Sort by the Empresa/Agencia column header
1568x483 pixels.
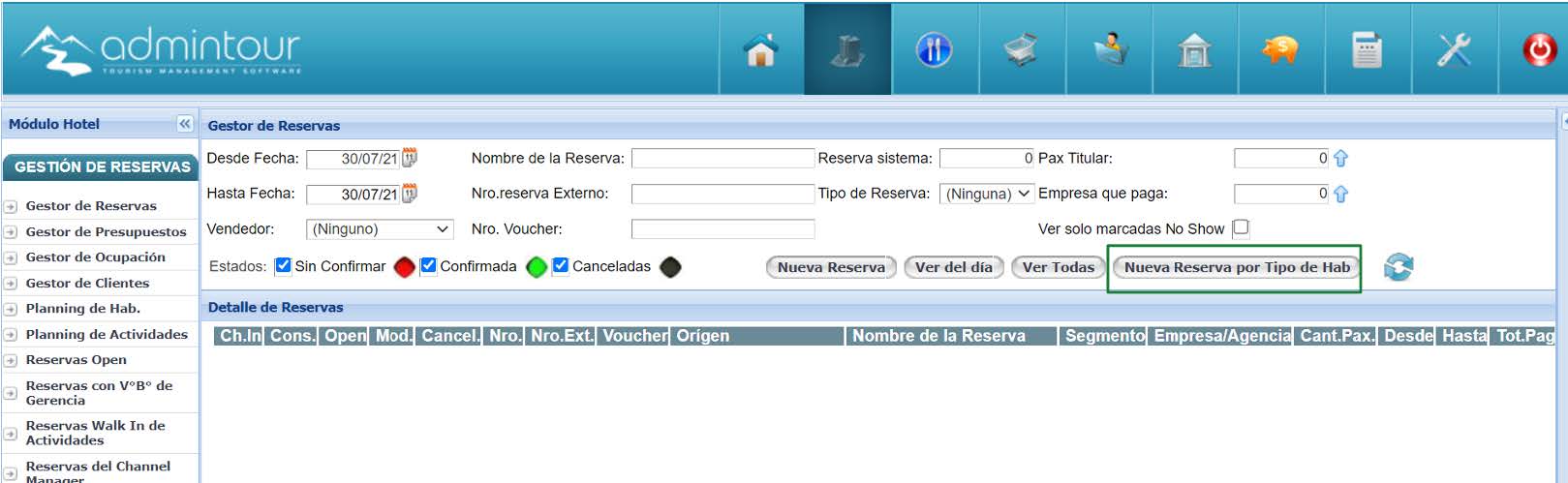tap(1222, 336)
